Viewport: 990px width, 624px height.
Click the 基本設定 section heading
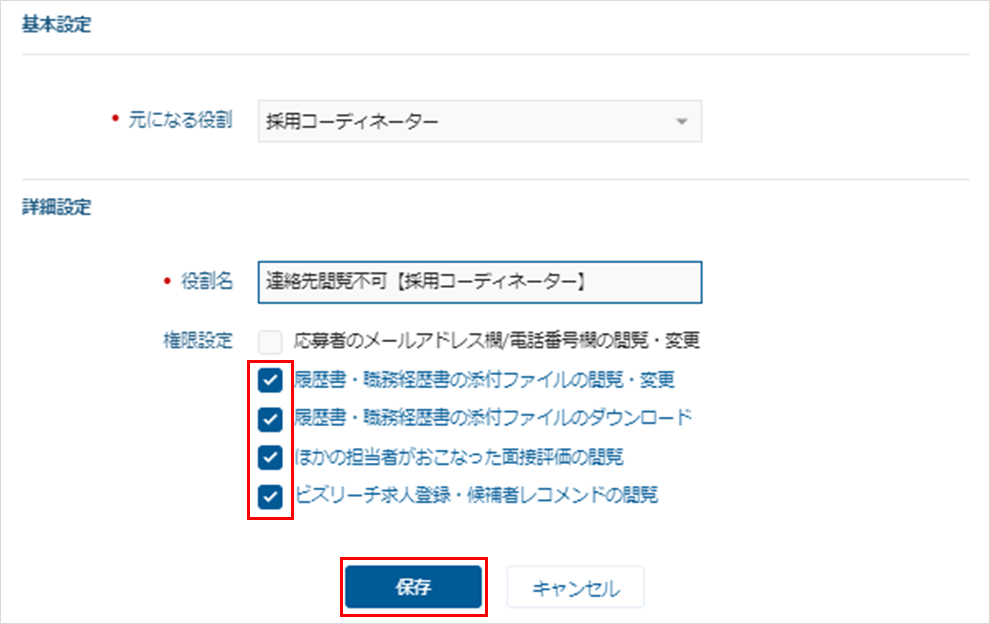[57, 25]
